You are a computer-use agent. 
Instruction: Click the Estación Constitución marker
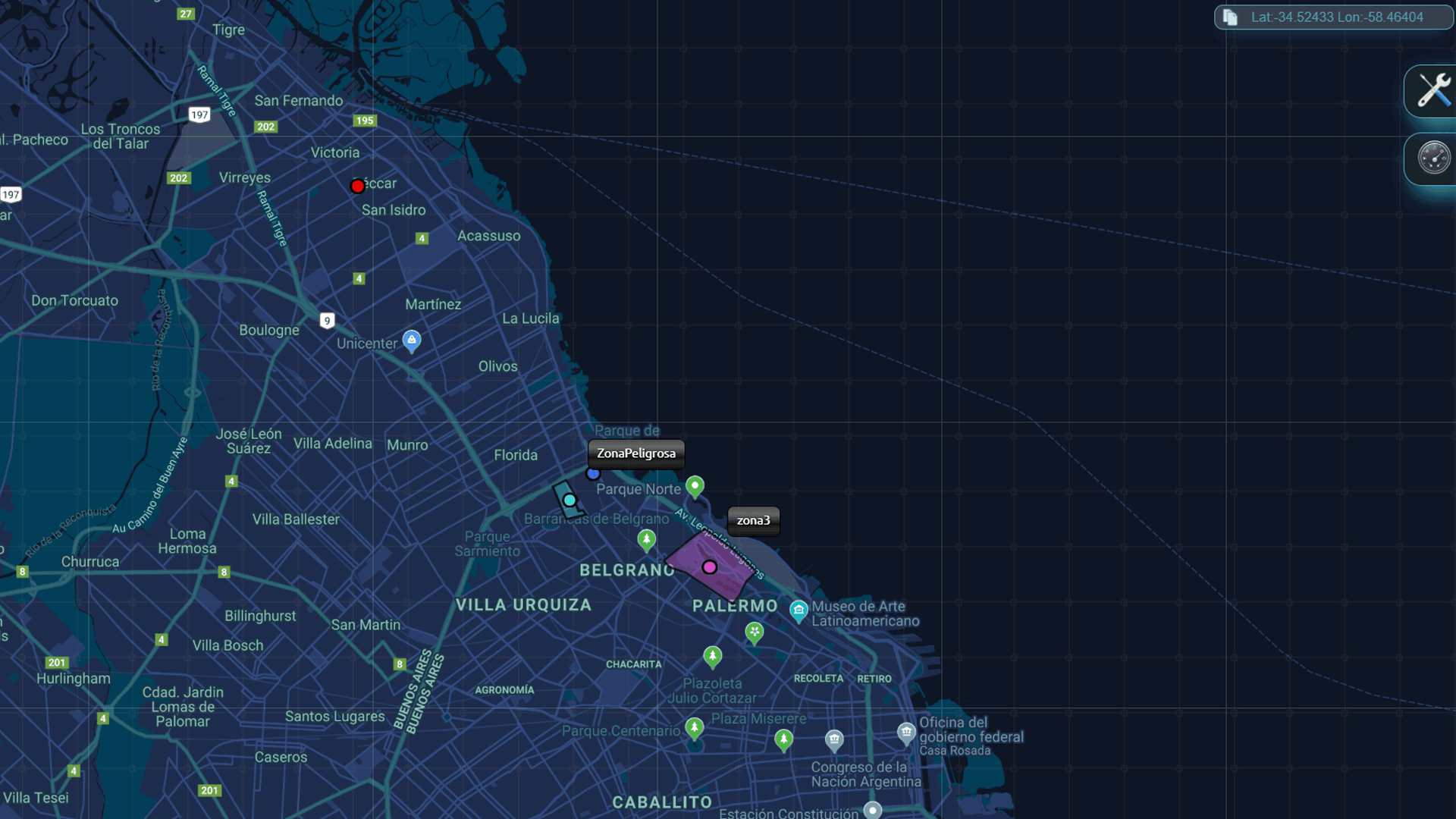point(873,811)
